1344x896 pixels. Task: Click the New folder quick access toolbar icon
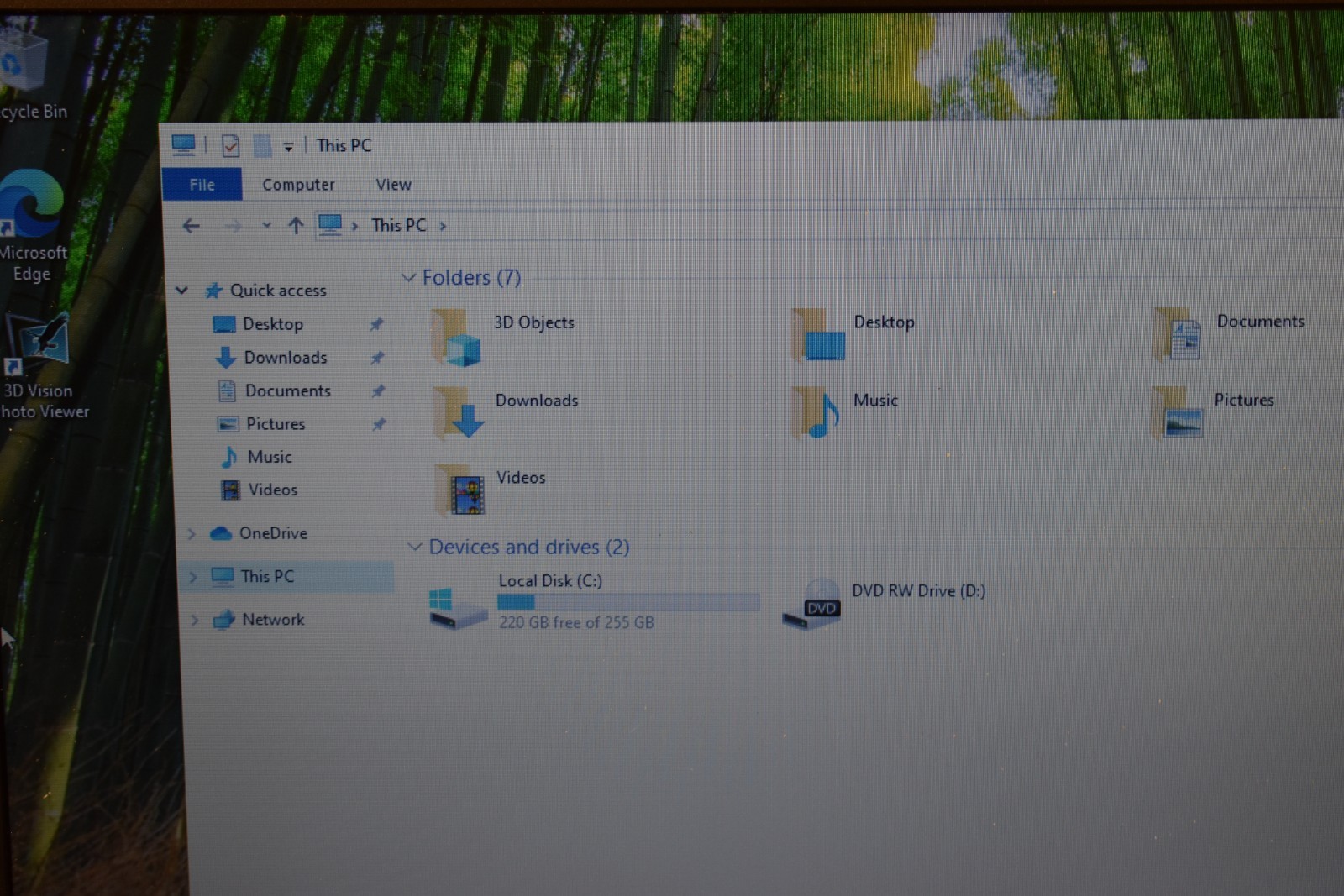click(x=263, y=146)
